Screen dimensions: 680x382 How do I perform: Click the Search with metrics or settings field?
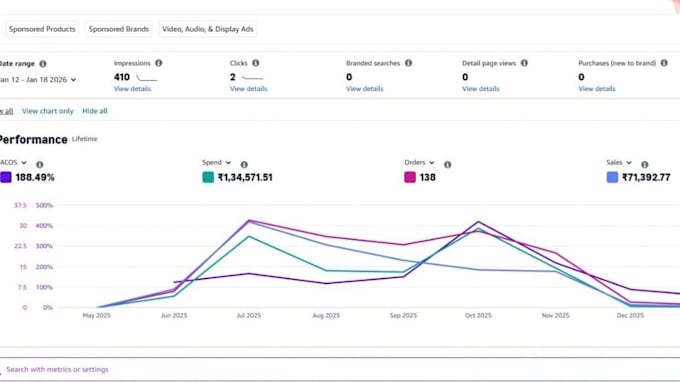[340, 369]
